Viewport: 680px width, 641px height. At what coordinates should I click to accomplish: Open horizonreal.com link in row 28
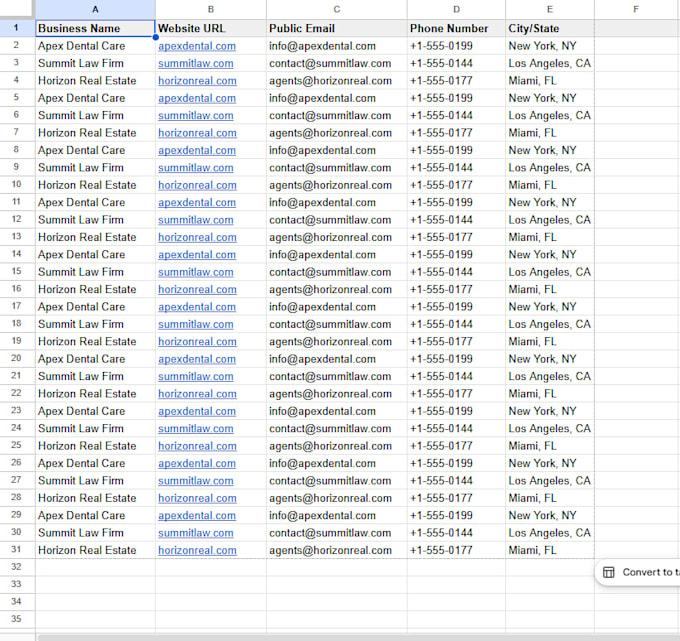pyautogui.click(x=197, y=498)
